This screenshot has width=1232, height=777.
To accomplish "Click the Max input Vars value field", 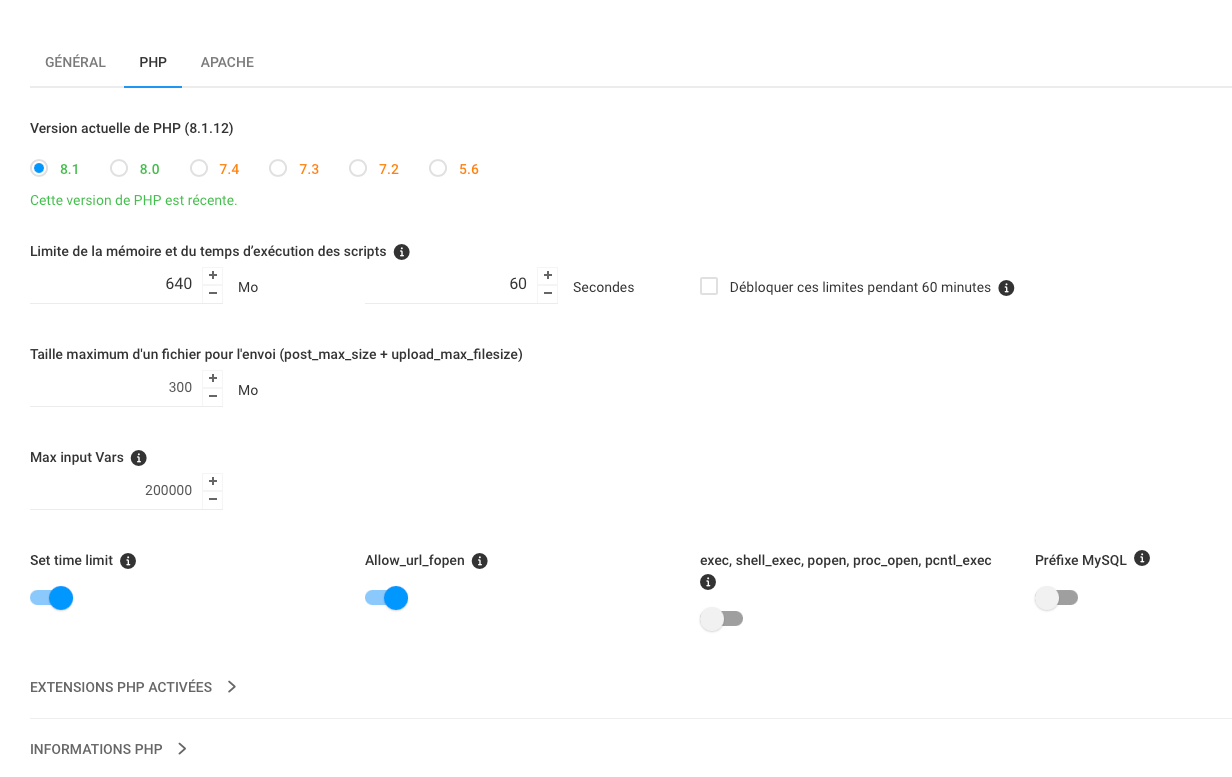I will pyautogui.click(x=115, y=491).
